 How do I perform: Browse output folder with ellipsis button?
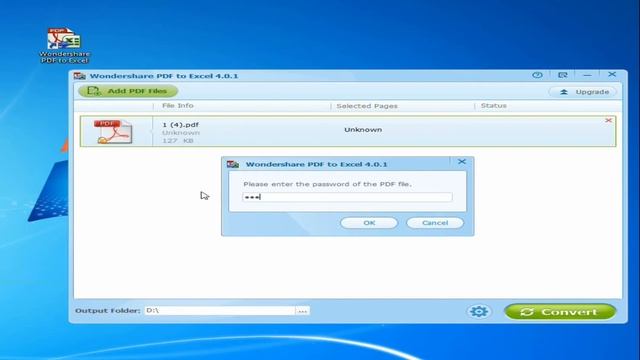coord(302,311)
